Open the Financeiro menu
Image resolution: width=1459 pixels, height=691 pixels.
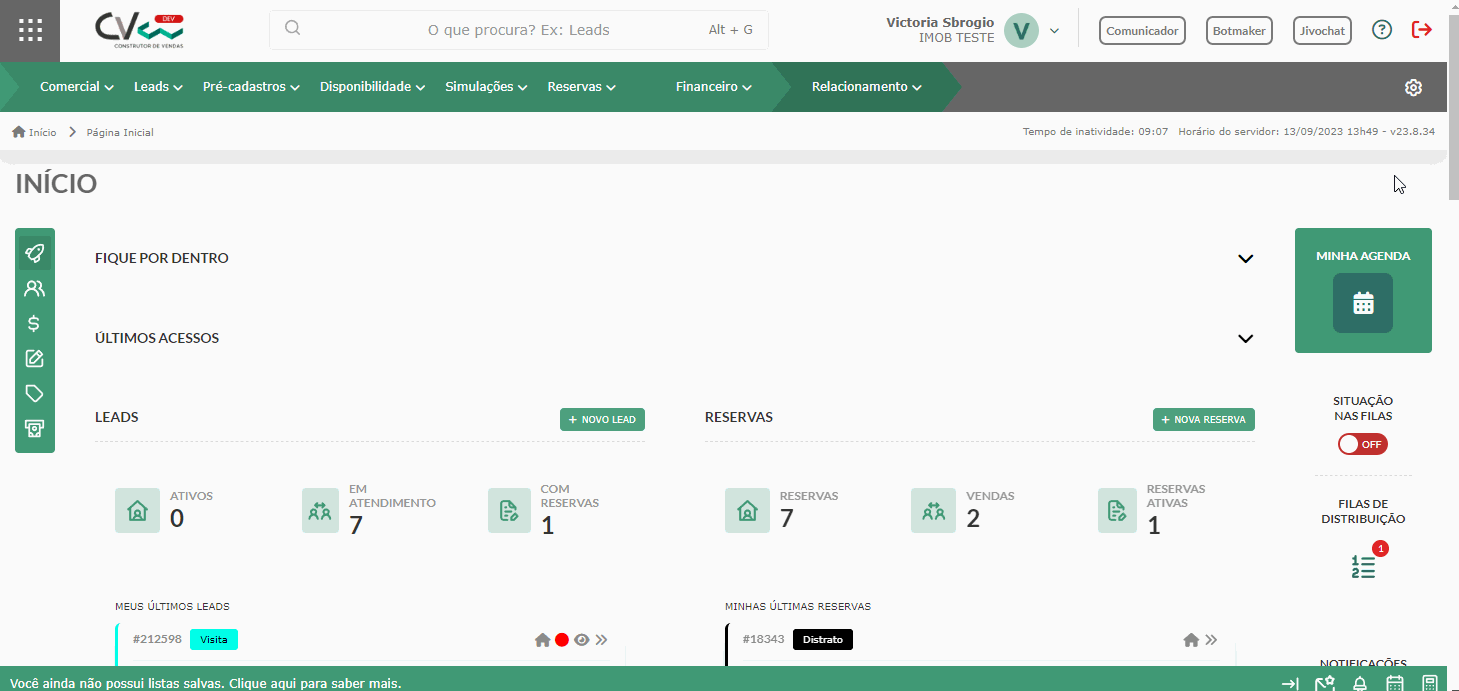714,87
